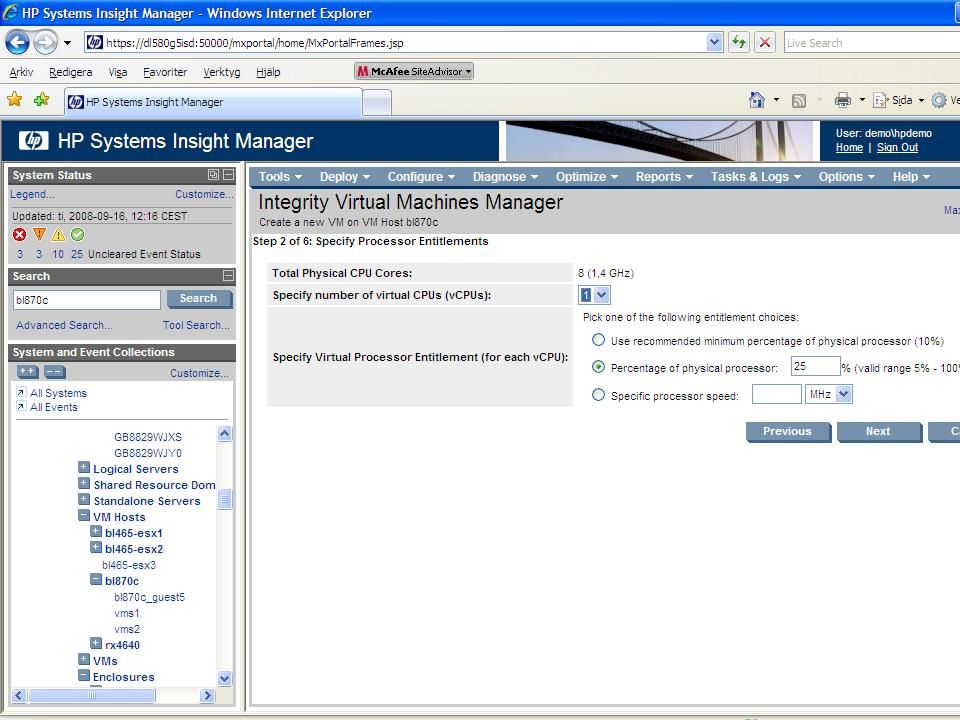Screen dimensions: 960x720
Task: Collapse all collections with -- button
Action: coord(54,372)
